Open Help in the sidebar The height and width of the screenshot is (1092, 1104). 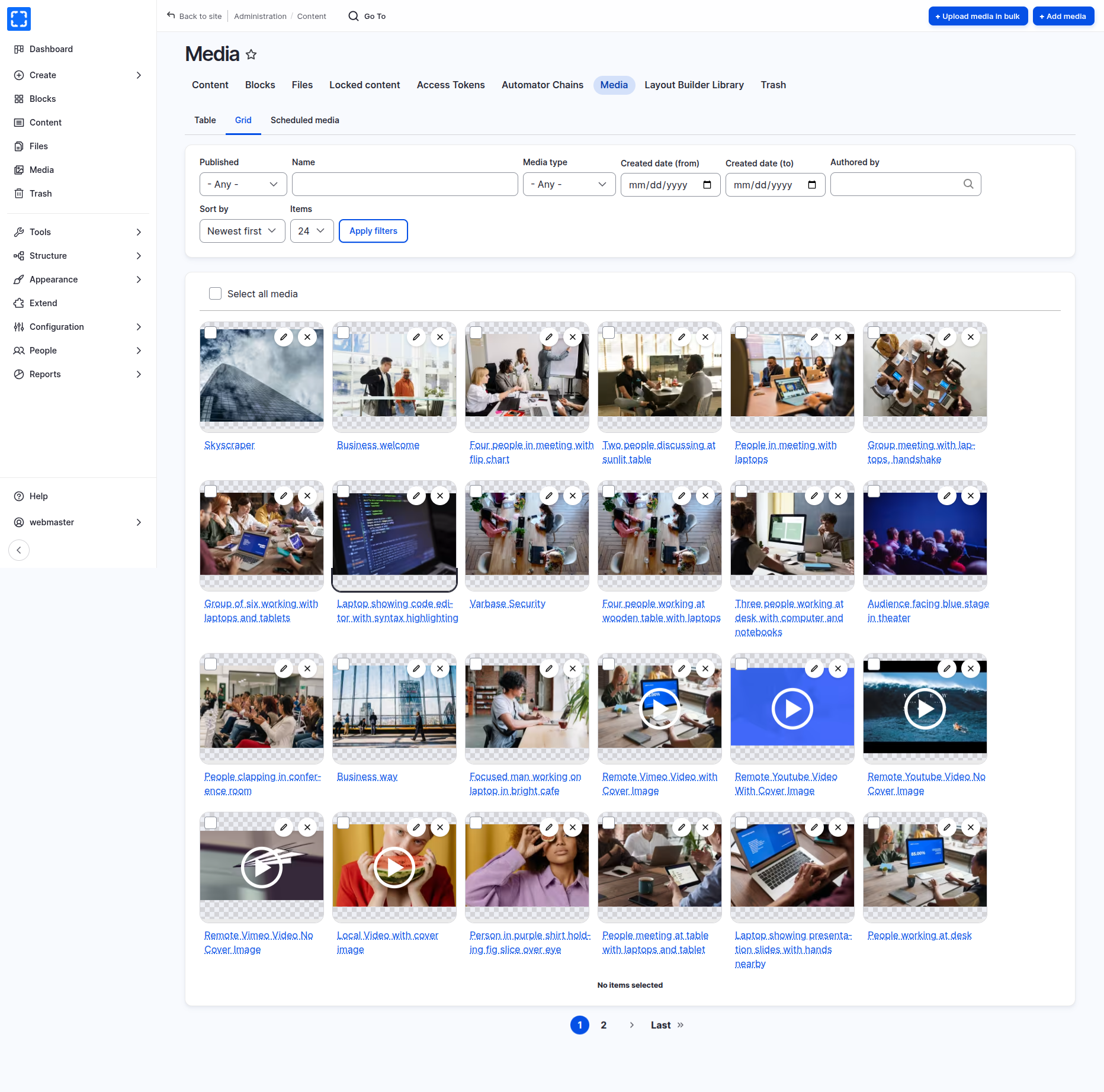coord(38,496)
